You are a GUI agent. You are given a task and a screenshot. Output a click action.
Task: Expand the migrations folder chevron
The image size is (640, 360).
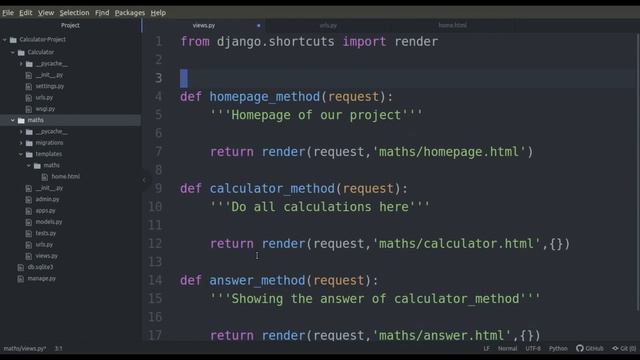(x=21, y=143)
